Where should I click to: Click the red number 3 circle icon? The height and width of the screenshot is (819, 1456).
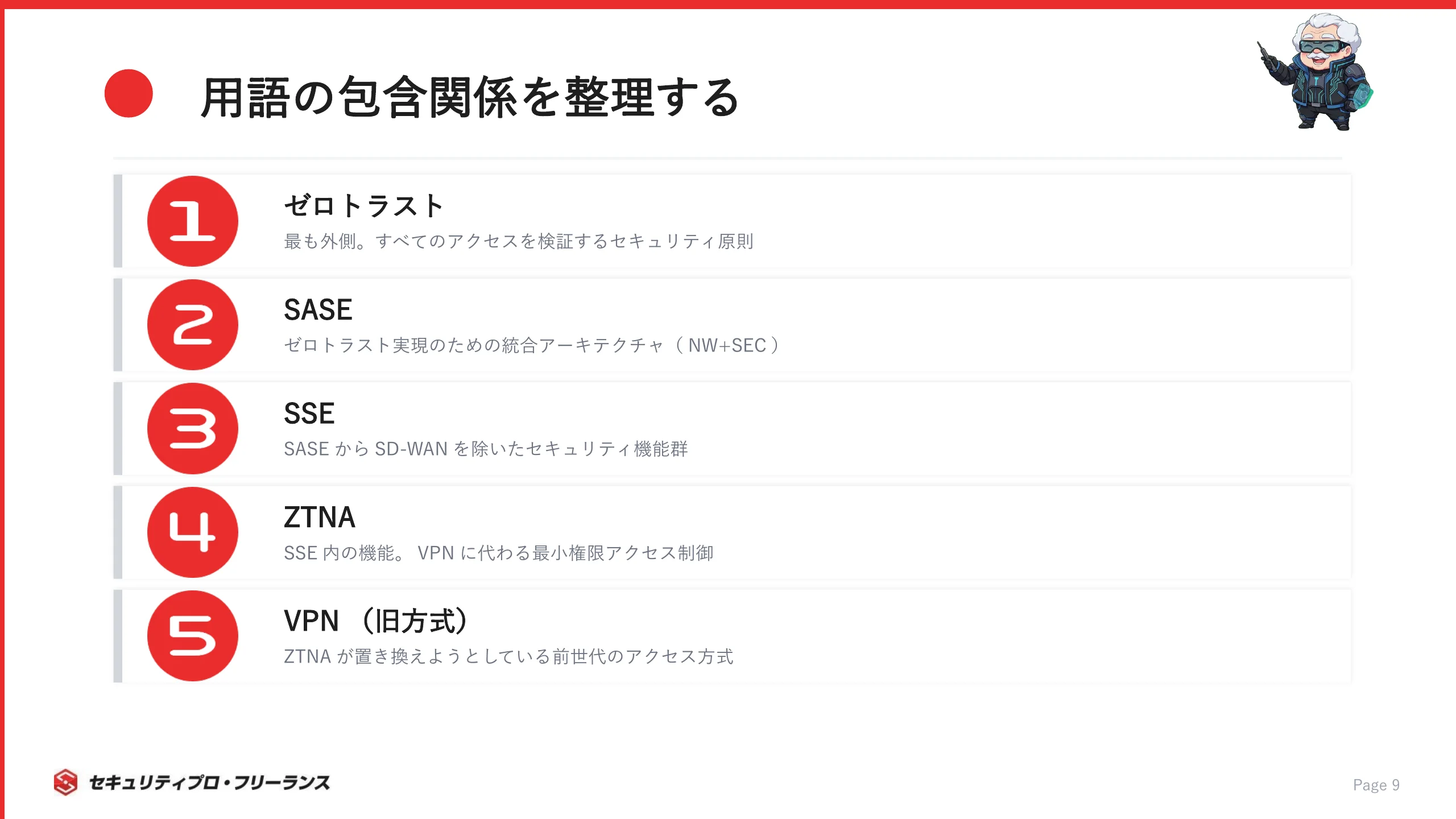point(192,428)
